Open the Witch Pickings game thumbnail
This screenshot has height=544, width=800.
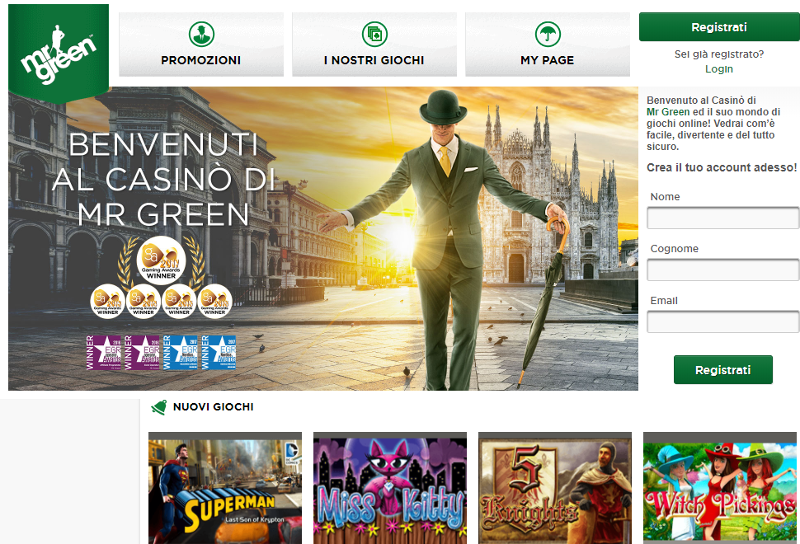click(x=719, y=488)
